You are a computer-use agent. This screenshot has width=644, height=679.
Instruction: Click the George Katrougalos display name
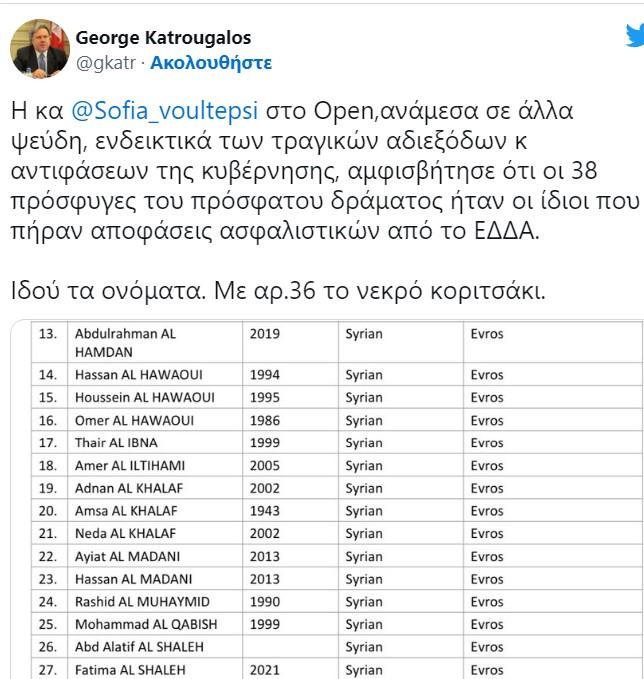tap(163, 38)
